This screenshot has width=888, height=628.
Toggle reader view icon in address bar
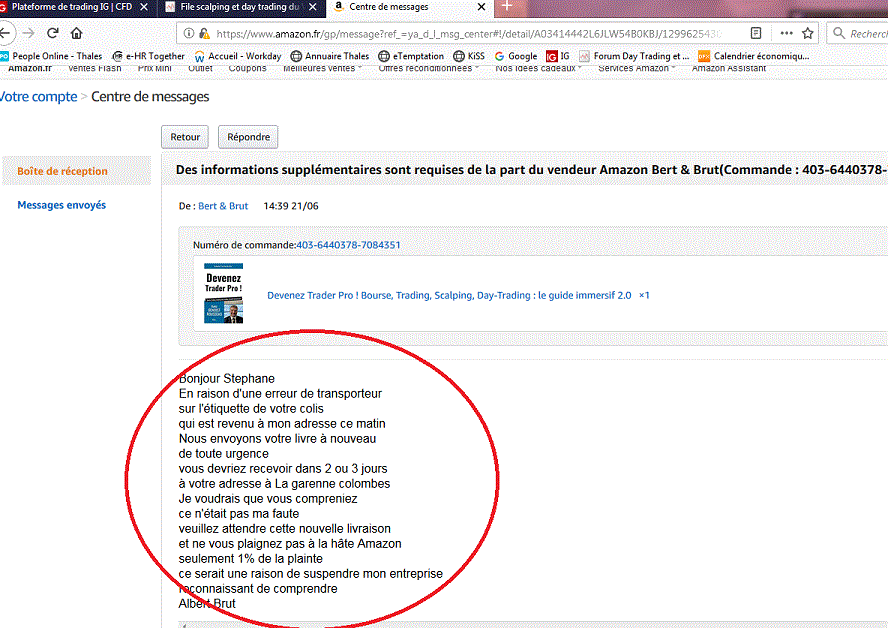point(755,33)
